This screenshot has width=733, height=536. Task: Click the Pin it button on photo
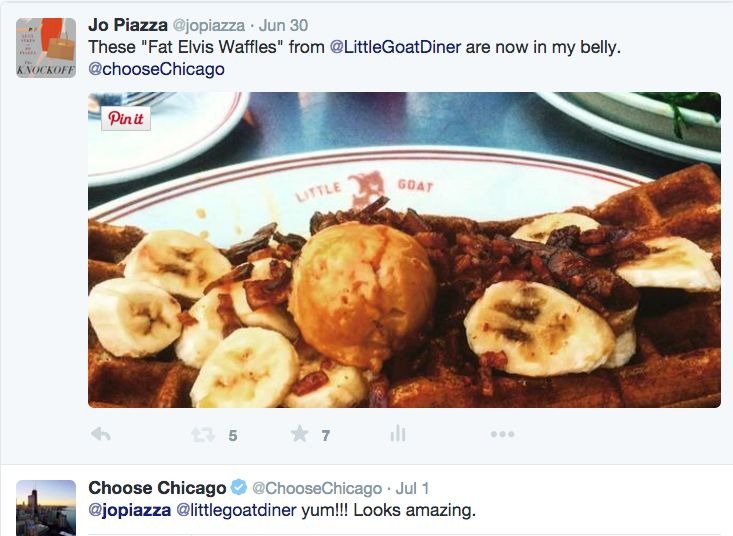point(126,119)
